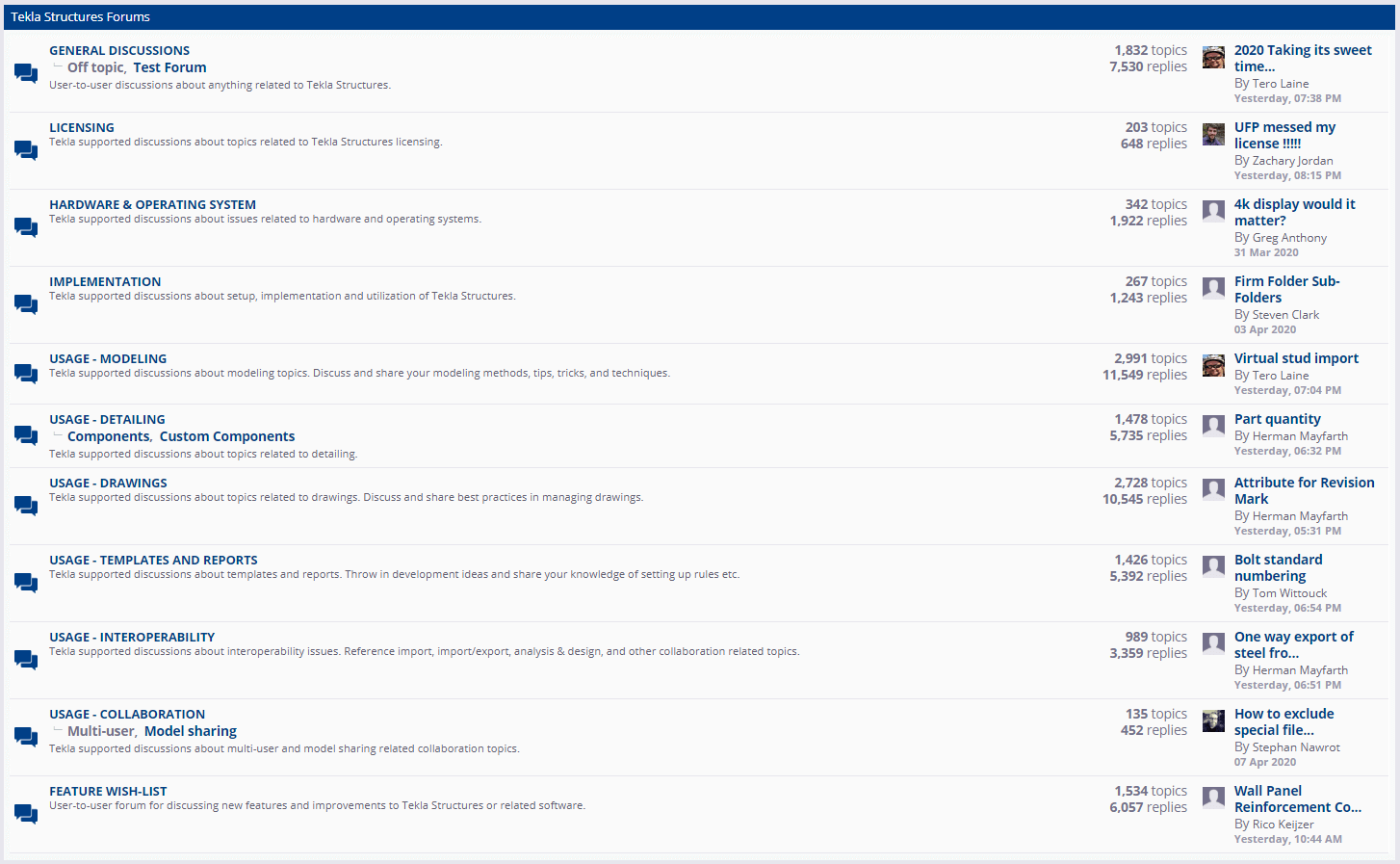1400x864 pixels.
Task: Open Herman Mayfarth's avatar beside Attribute for Revision Mark
Action: coord(1213,489)
